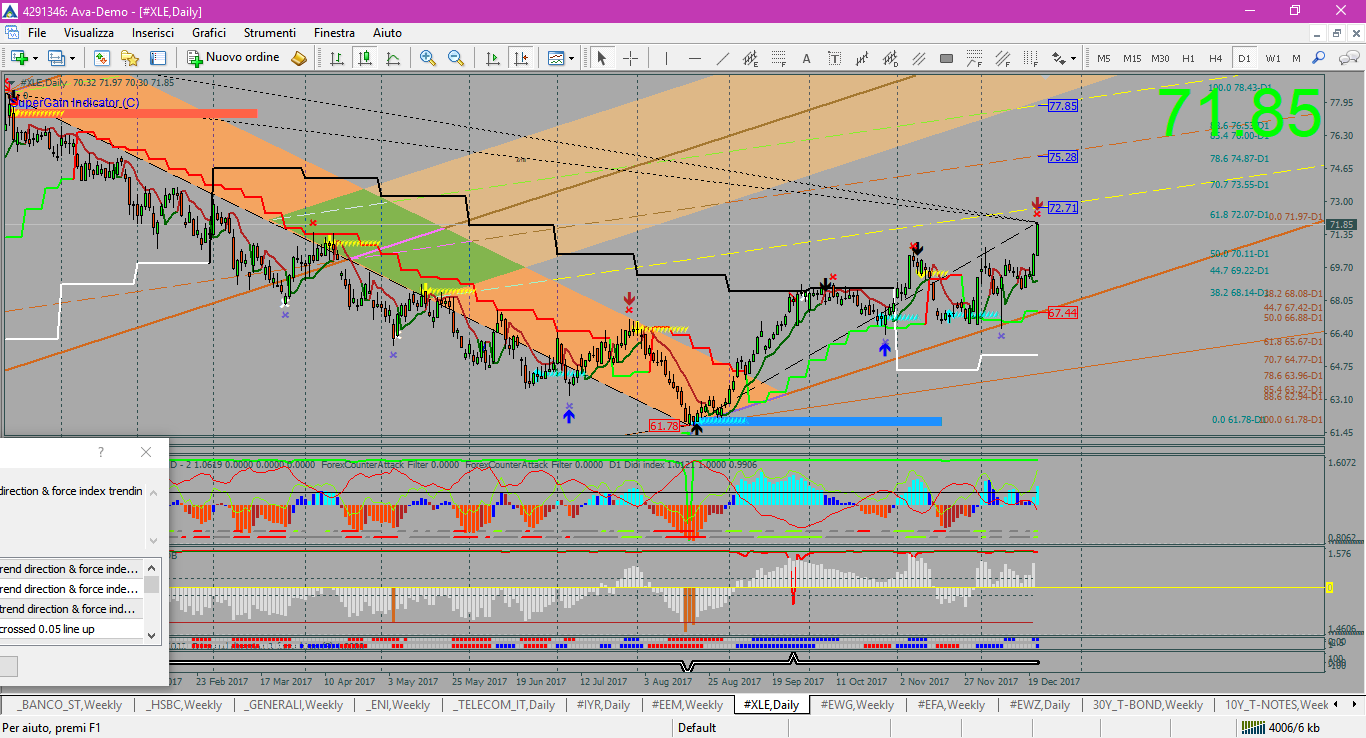Select the Fibonacci arcs tool
Viewport: 1366px width, 738px height.
(974, 58)
